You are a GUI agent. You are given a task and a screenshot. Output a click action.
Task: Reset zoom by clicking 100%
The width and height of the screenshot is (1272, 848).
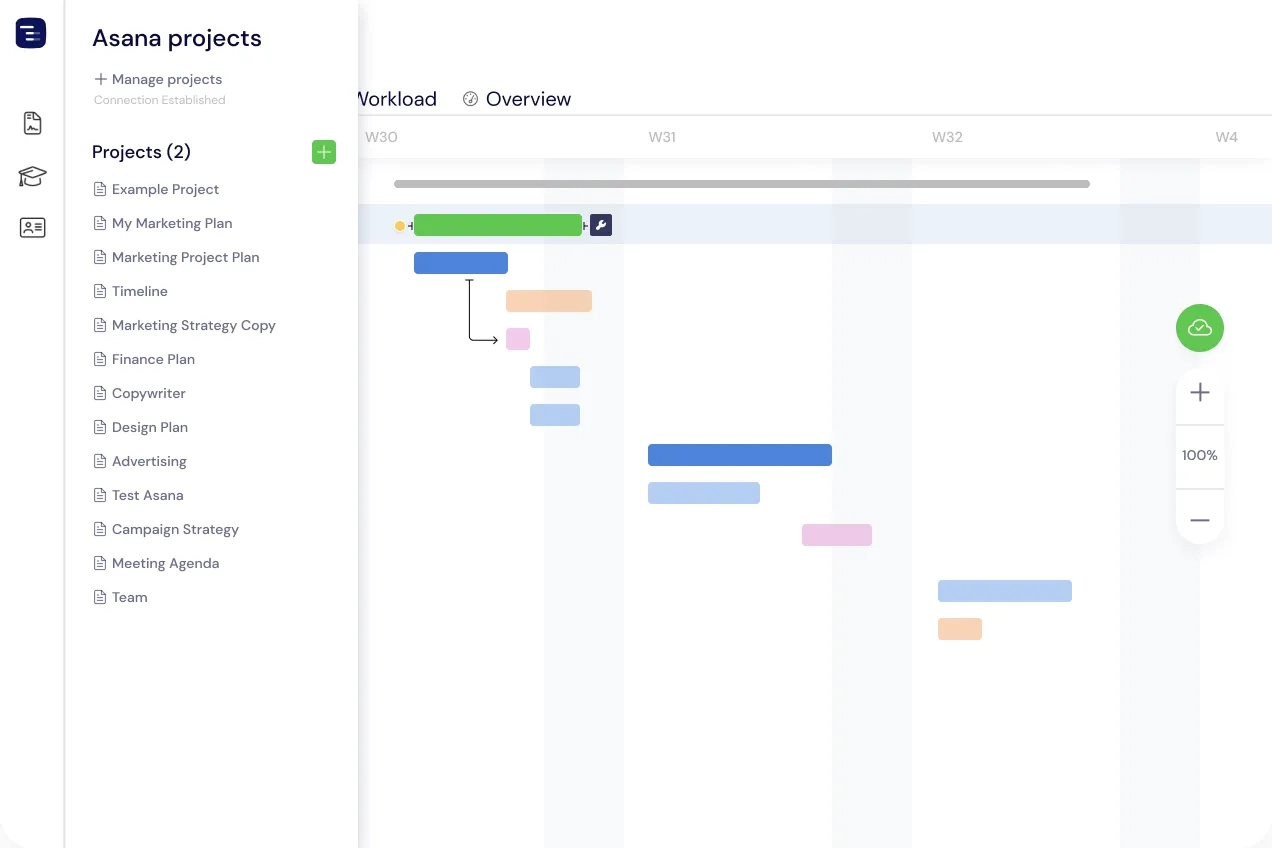click(x=1199, y=455)
